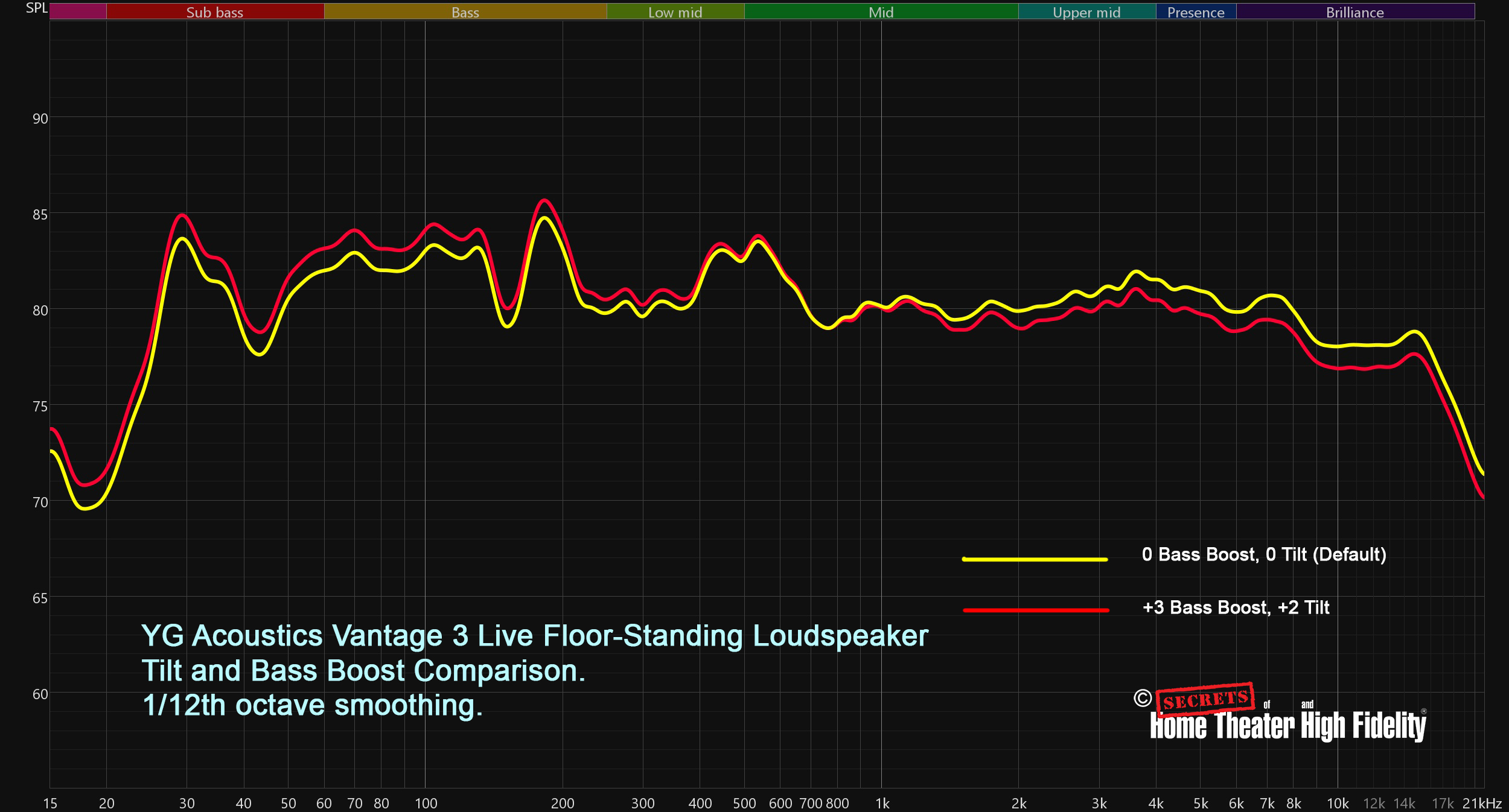Select the Bass band in top bar
1509x812 pixels.
tap(465, 11)
